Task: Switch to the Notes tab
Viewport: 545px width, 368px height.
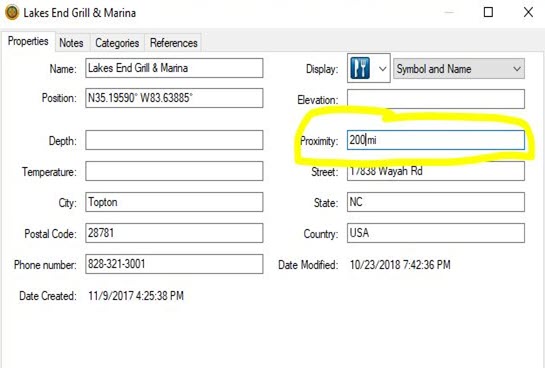Action: (71, 43)
